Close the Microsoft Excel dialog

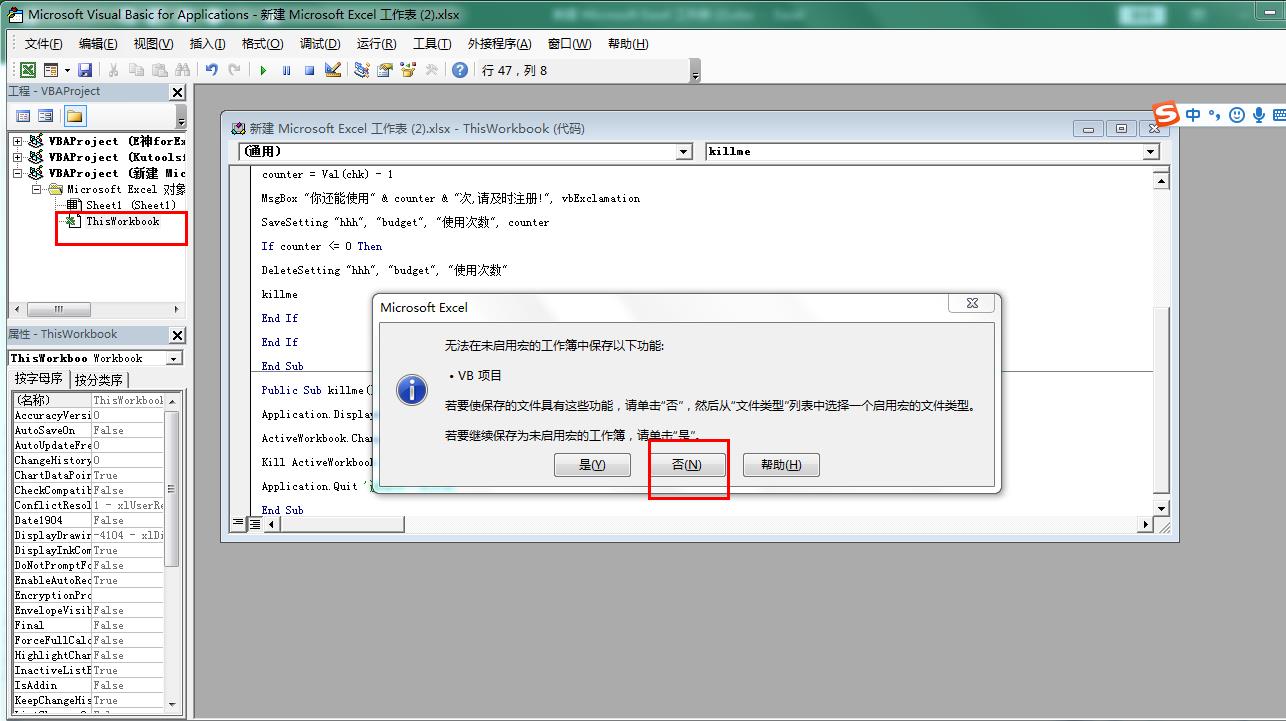point(972,303)
